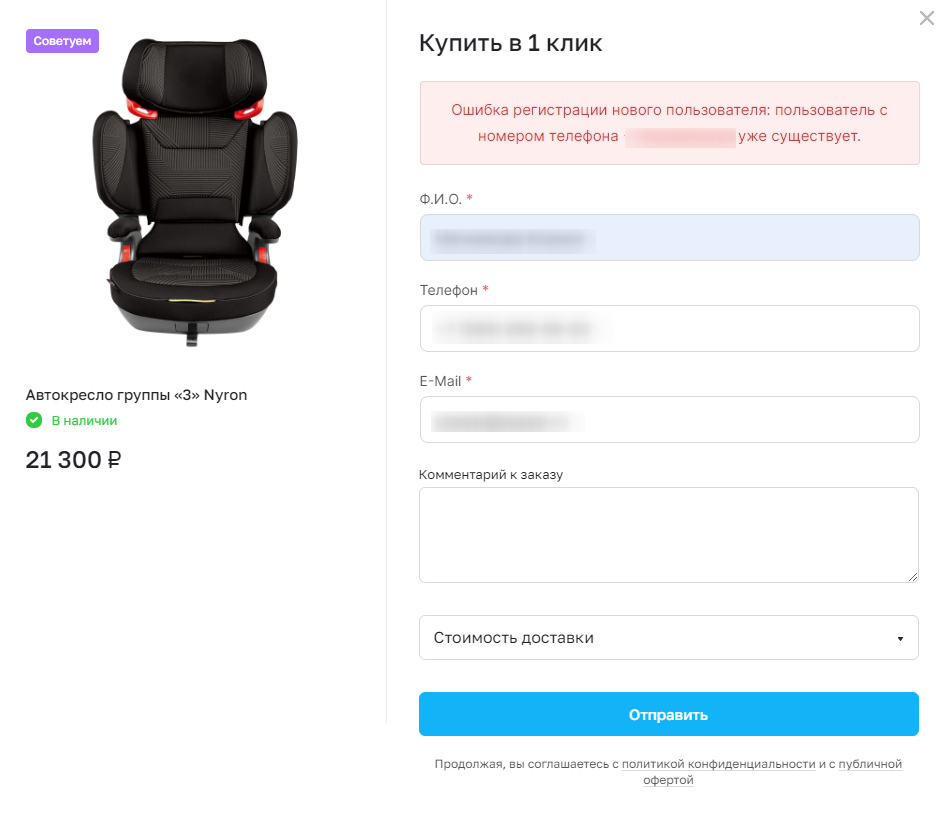Focus the Ф.И.О. input field
Image resolution: width=944 pixels, height=828 pixels.
coord(669,238)
